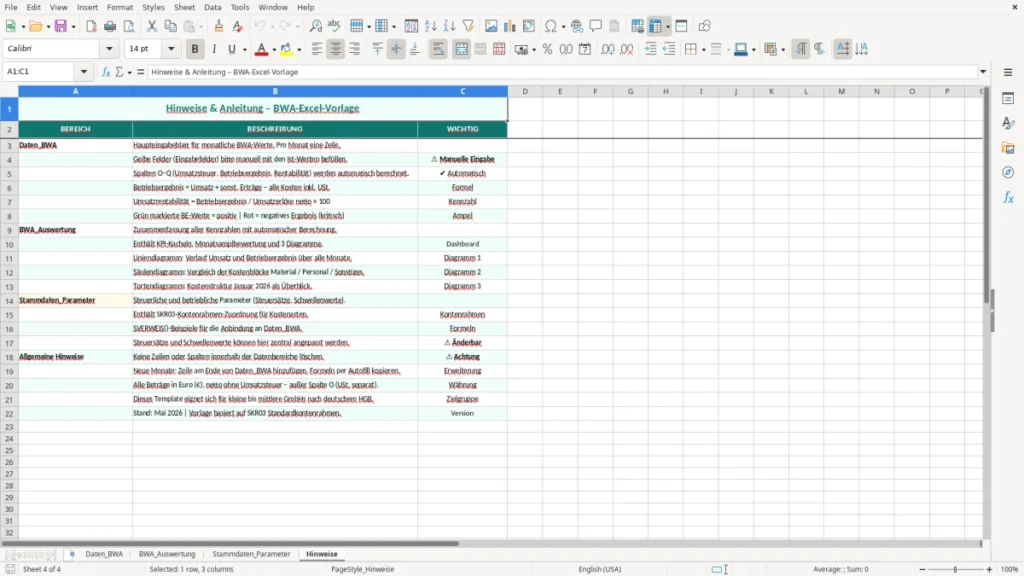The image size is (1024, 576).
Task: Toggle Bold formatting
Action: [195, 49]
